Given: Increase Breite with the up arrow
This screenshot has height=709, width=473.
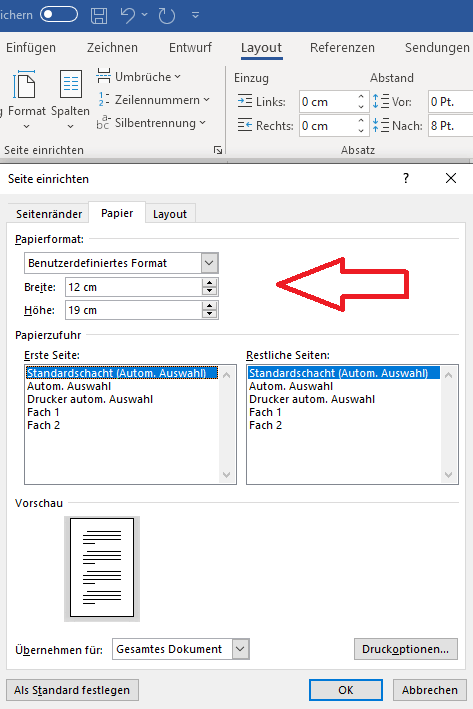Looking at the screenshot, I should coord(209,283).
